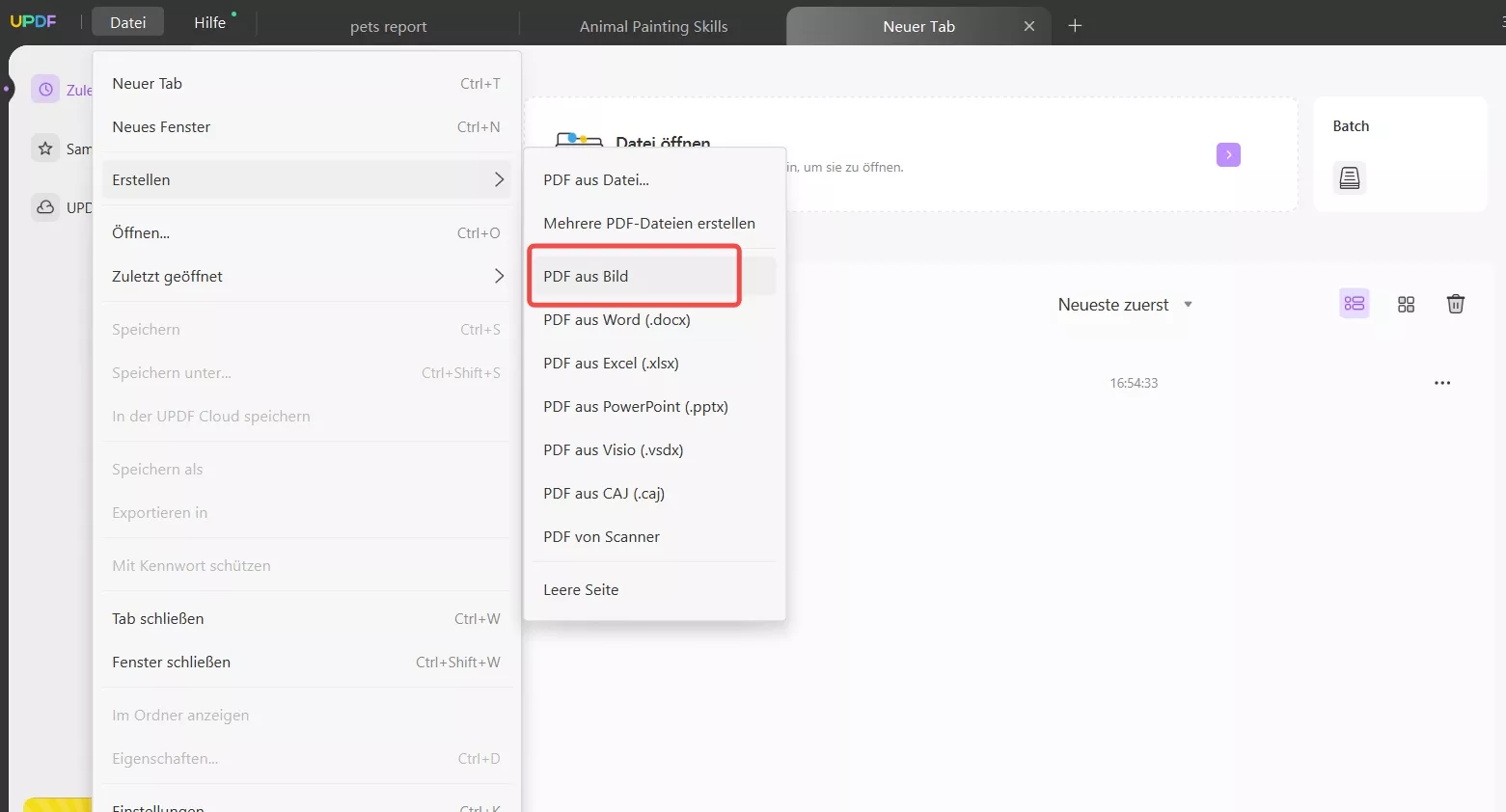1506x812 pixels.
Task: Open the Batch document icon
Action: (1350, 177)
